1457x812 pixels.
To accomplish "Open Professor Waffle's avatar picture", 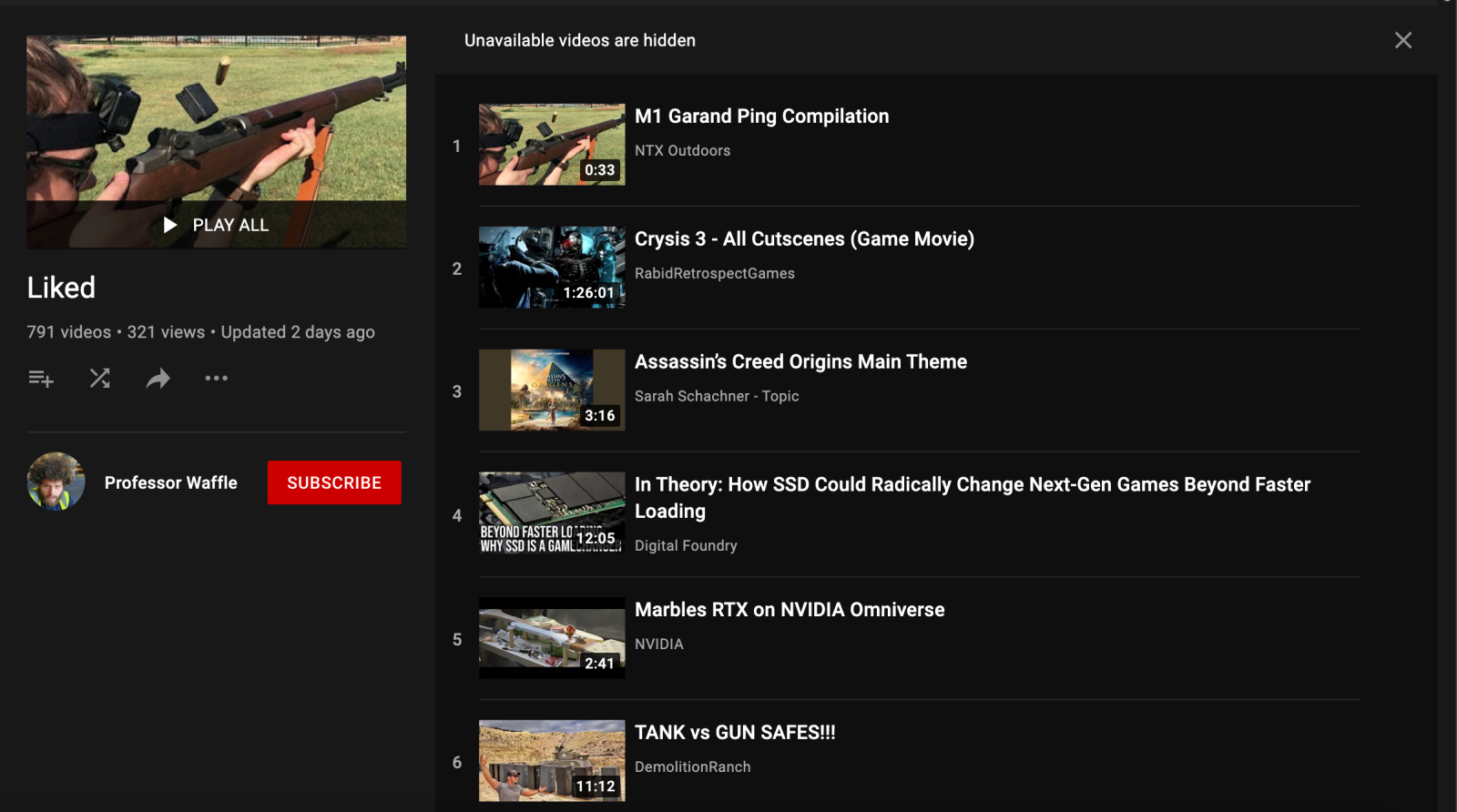I will [x=56, y=482].
